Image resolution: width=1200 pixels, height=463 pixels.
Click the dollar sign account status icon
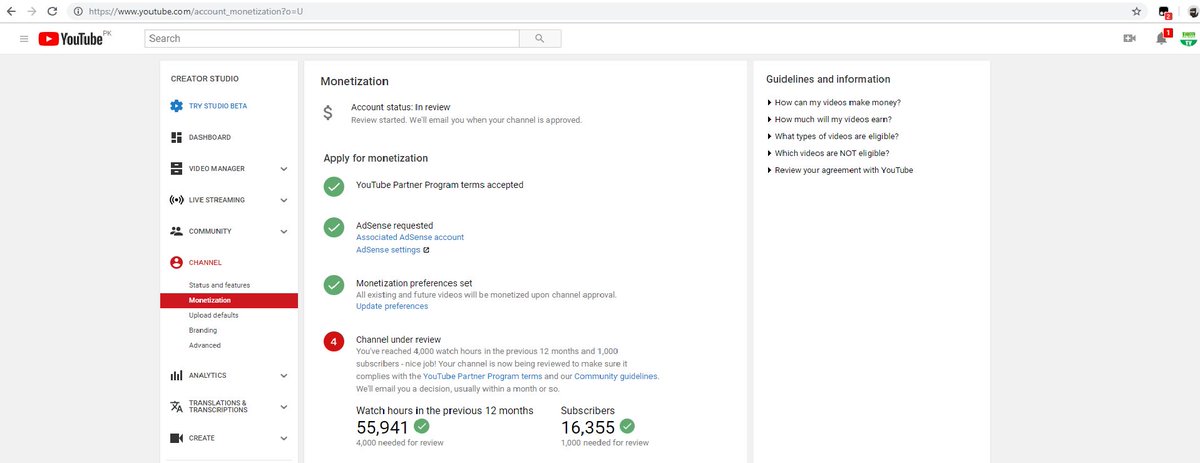pos(328,113)
